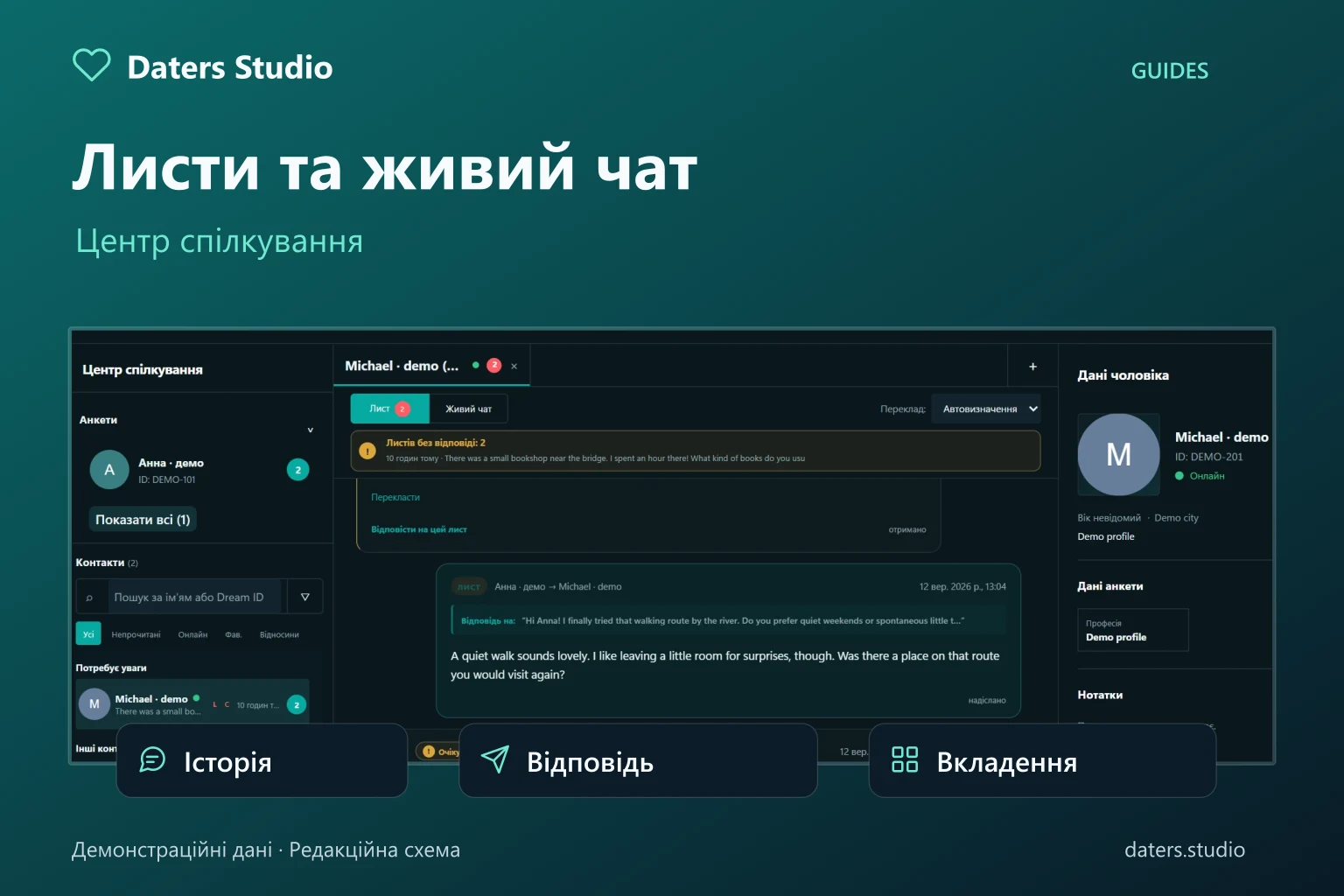Screen dimensions: 1344x896
Task: Click the Нотатки heading
Action: pos(1100,695)
